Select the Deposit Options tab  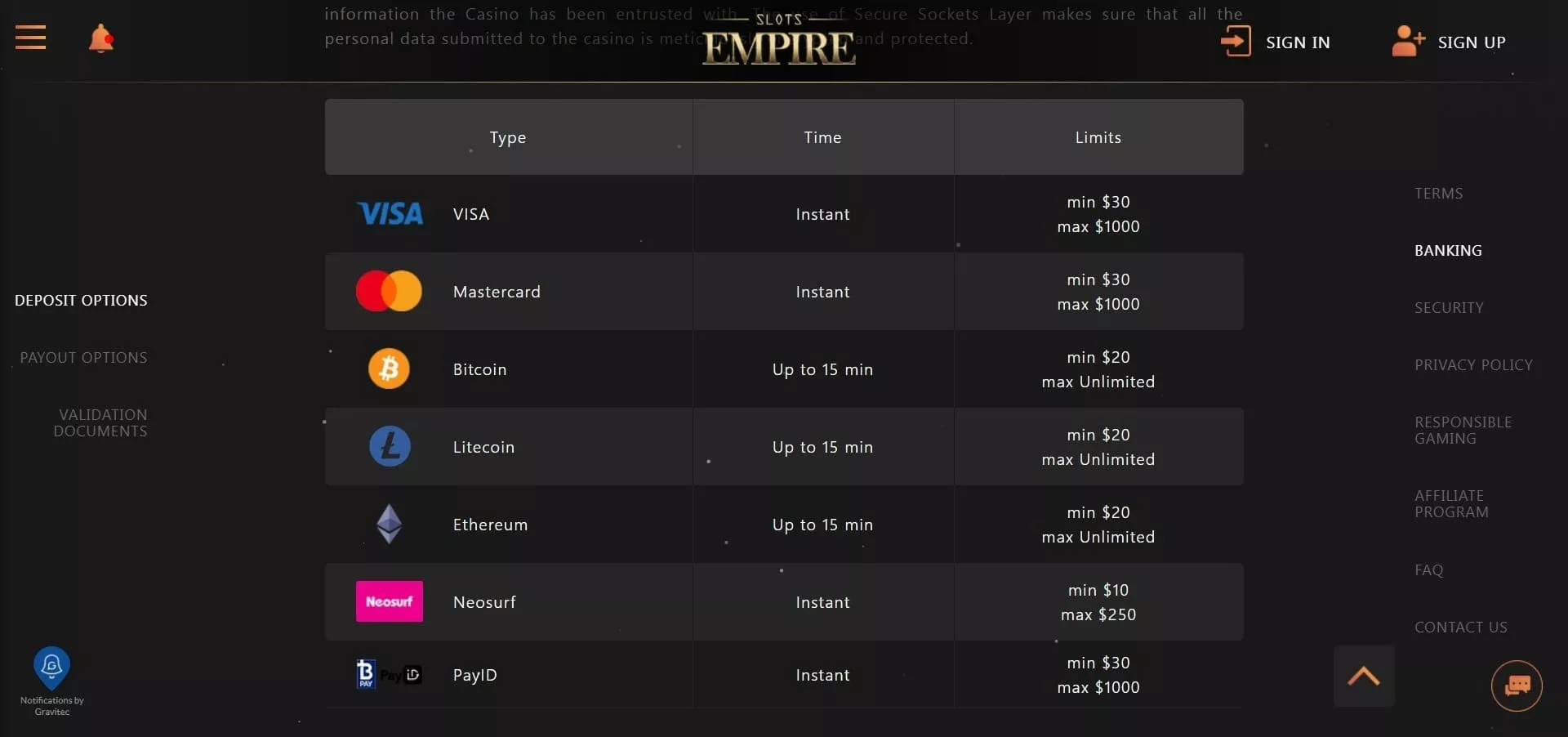(x=81, y=301)
